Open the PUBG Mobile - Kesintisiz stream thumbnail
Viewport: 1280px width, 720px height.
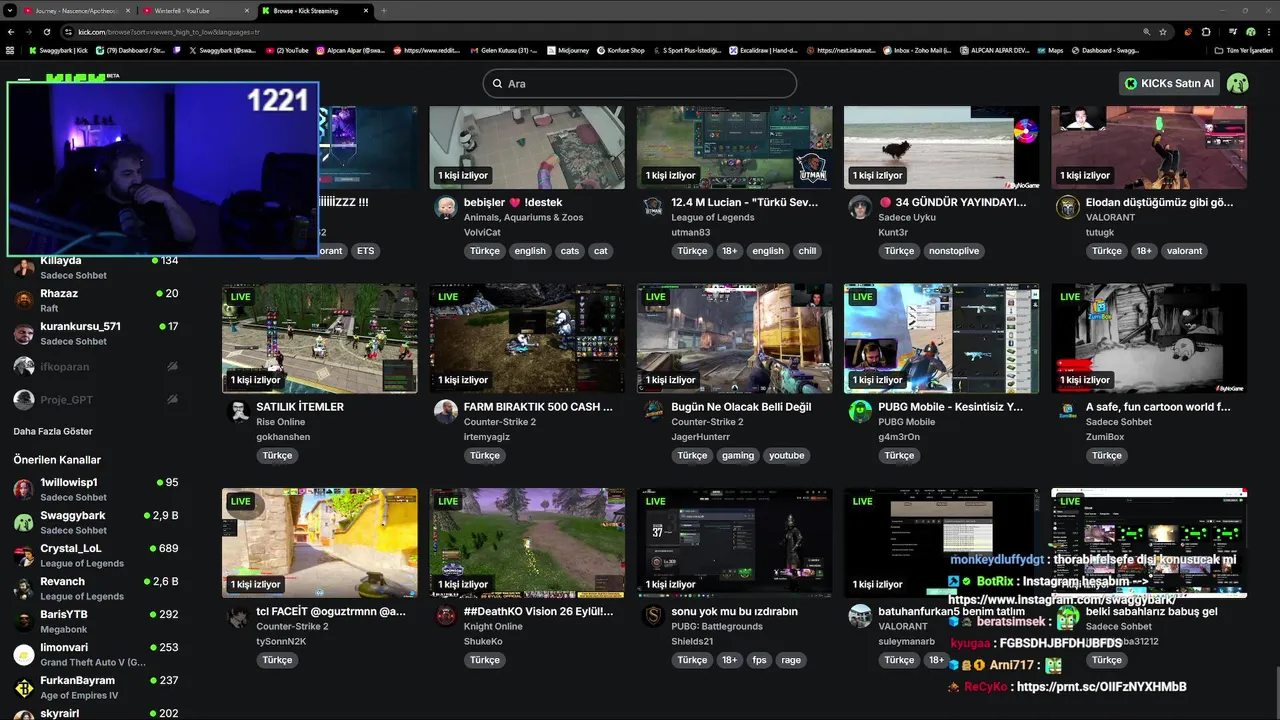(x=942, y=339)
